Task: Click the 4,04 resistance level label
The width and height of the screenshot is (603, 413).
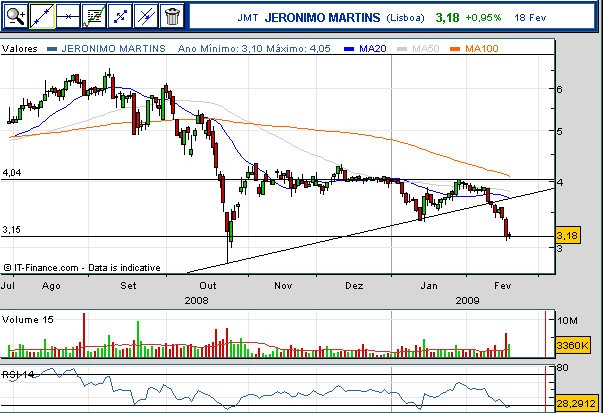Action: click(12, 173)
